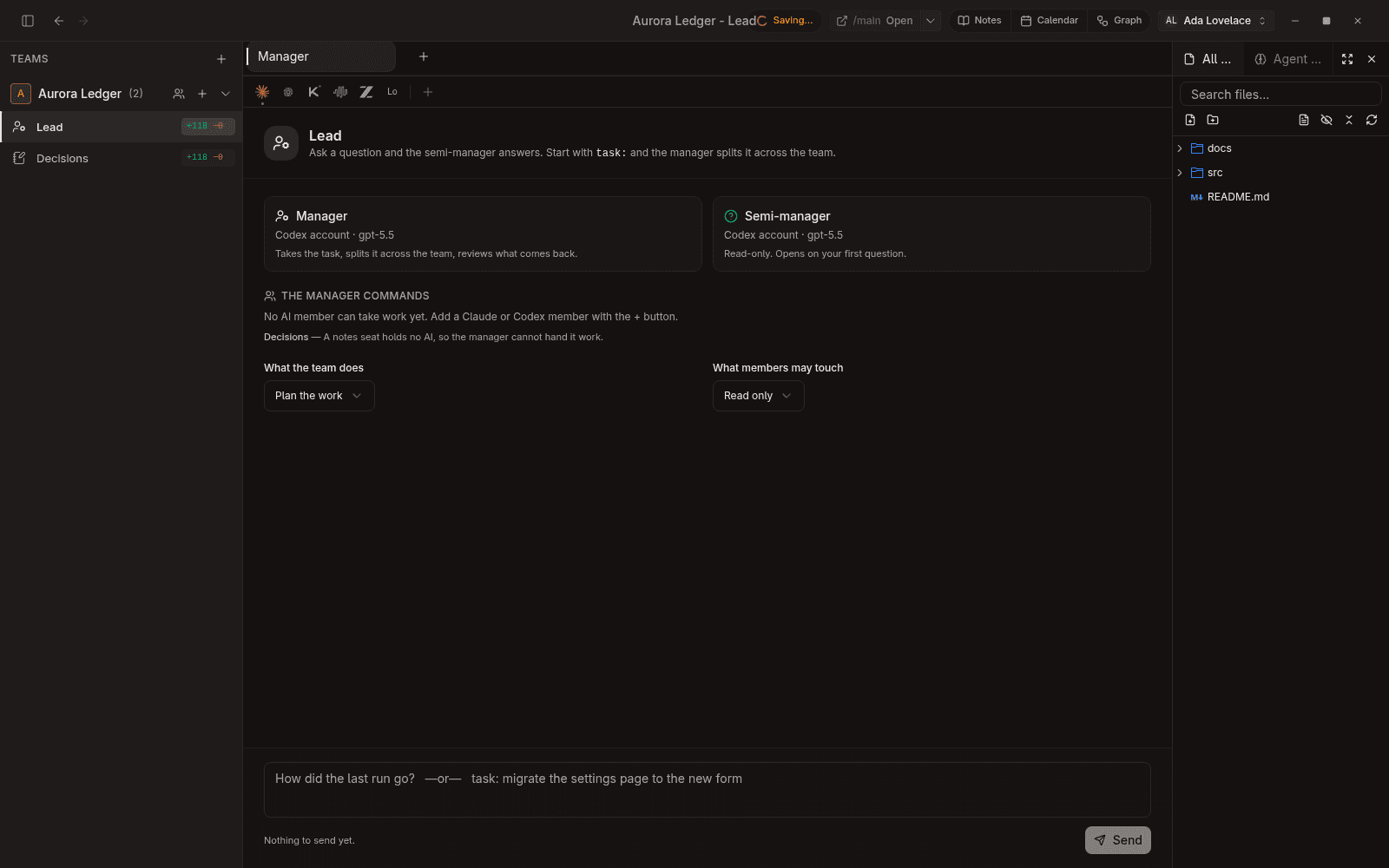Viewport: 1389px width, 868px height.
Task: Select the OpenAI knot agent icon
Action: pyautogui.click(x=288, y=92)
